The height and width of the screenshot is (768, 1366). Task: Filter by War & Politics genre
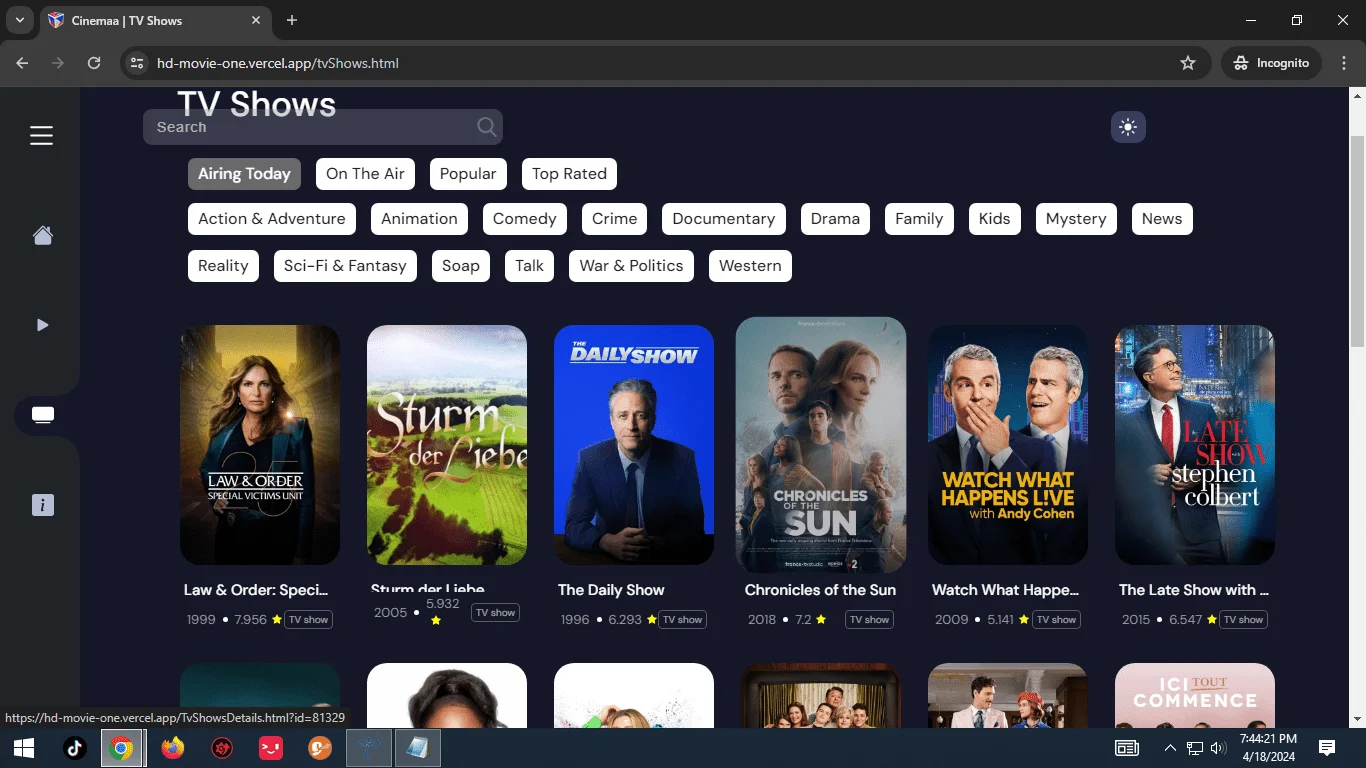point(631,266)
